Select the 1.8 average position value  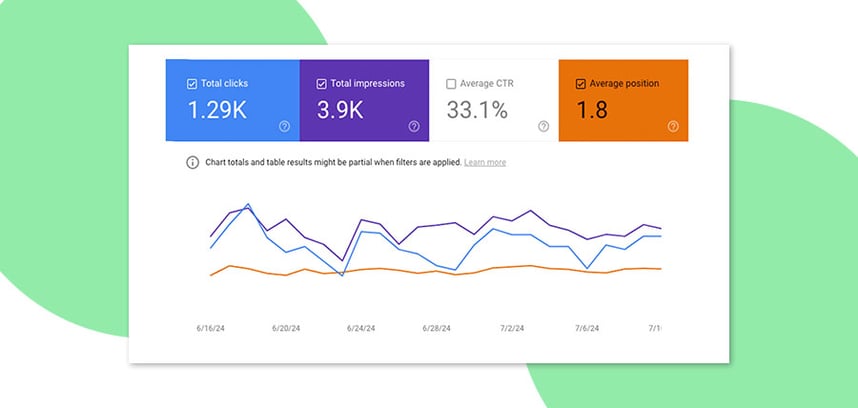[592, 110]
